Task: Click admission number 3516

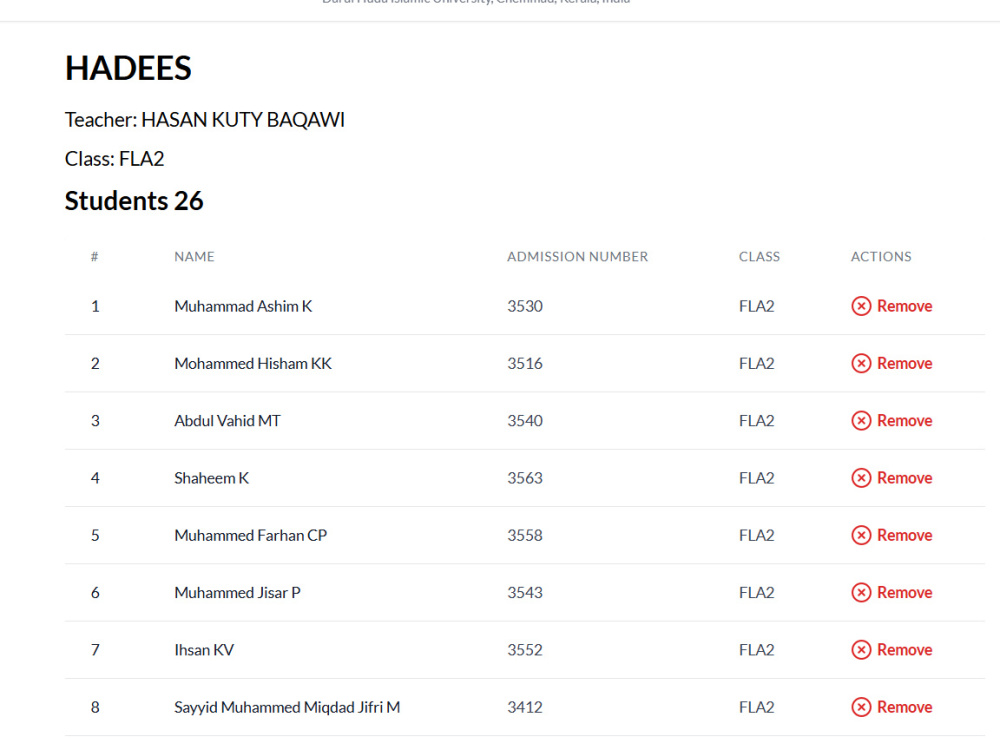Action: [525, 364]
